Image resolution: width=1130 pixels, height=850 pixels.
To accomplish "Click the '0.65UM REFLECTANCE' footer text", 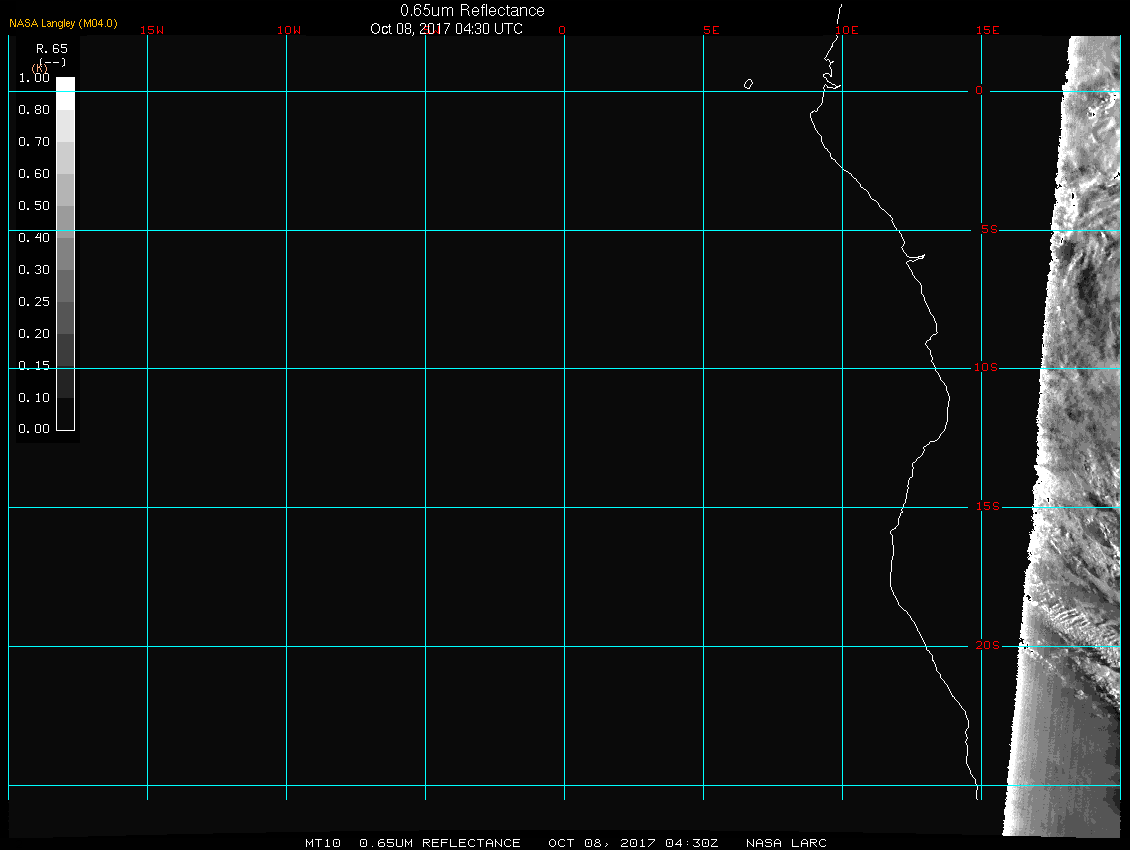I will pyautogui.click(x=440, y=843).
